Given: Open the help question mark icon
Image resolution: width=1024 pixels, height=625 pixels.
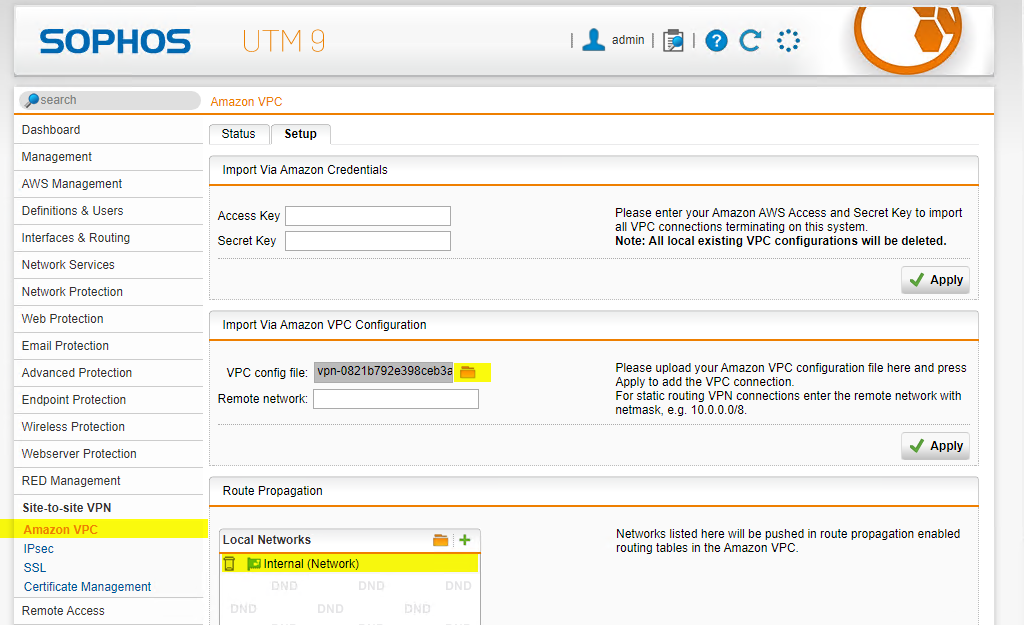Looking at the screenshot, I should click(716, 41).
